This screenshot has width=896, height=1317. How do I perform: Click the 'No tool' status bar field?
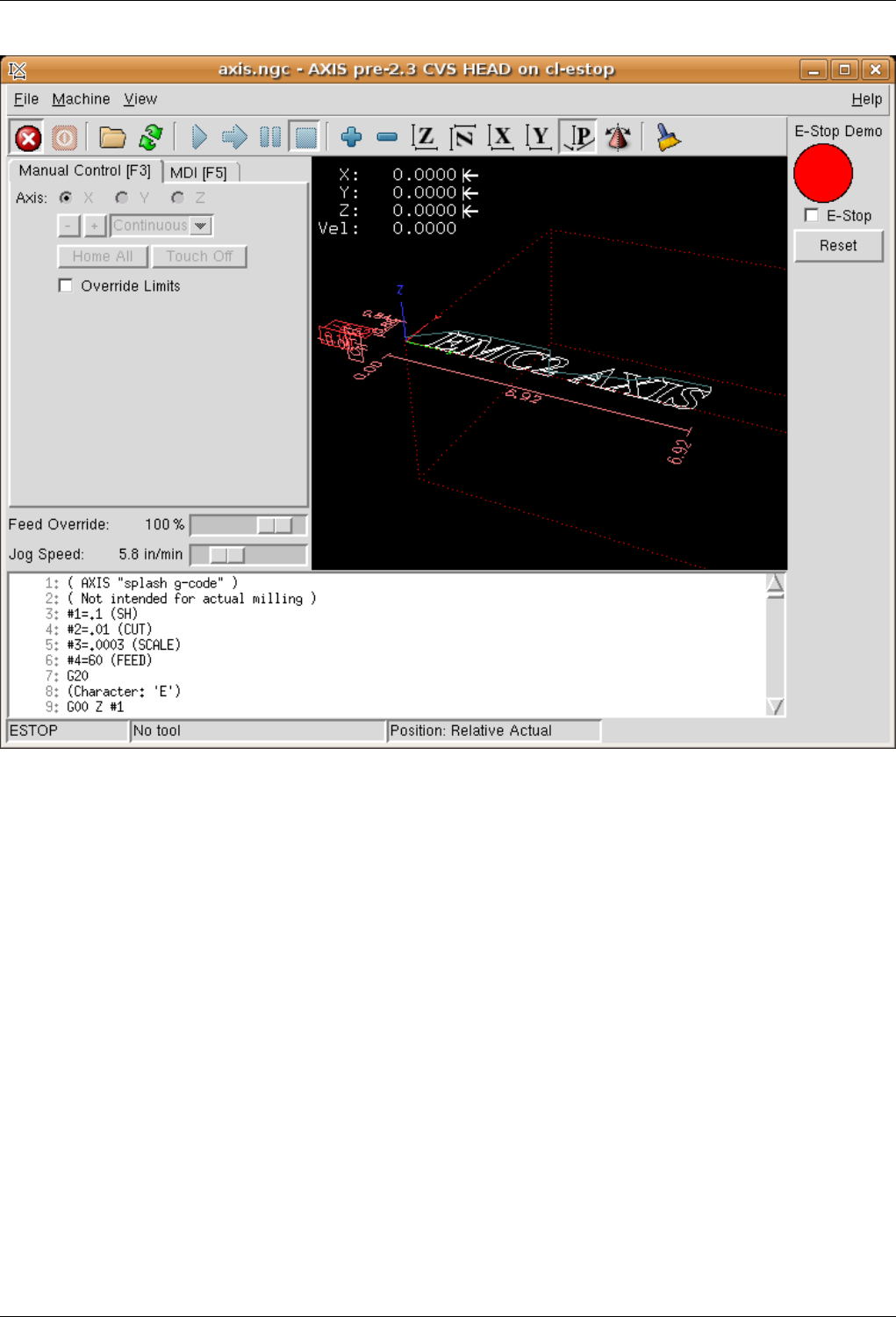click(x=258, y=730)
